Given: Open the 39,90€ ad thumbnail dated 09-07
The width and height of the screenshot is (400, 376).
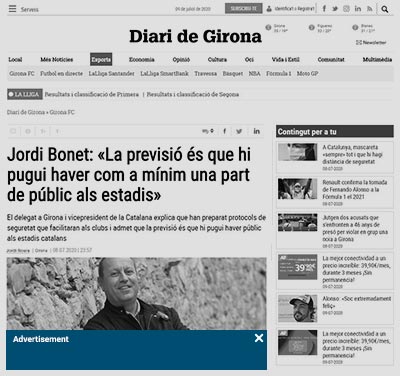Looking at the screenshot, I should tap(298, 267).
